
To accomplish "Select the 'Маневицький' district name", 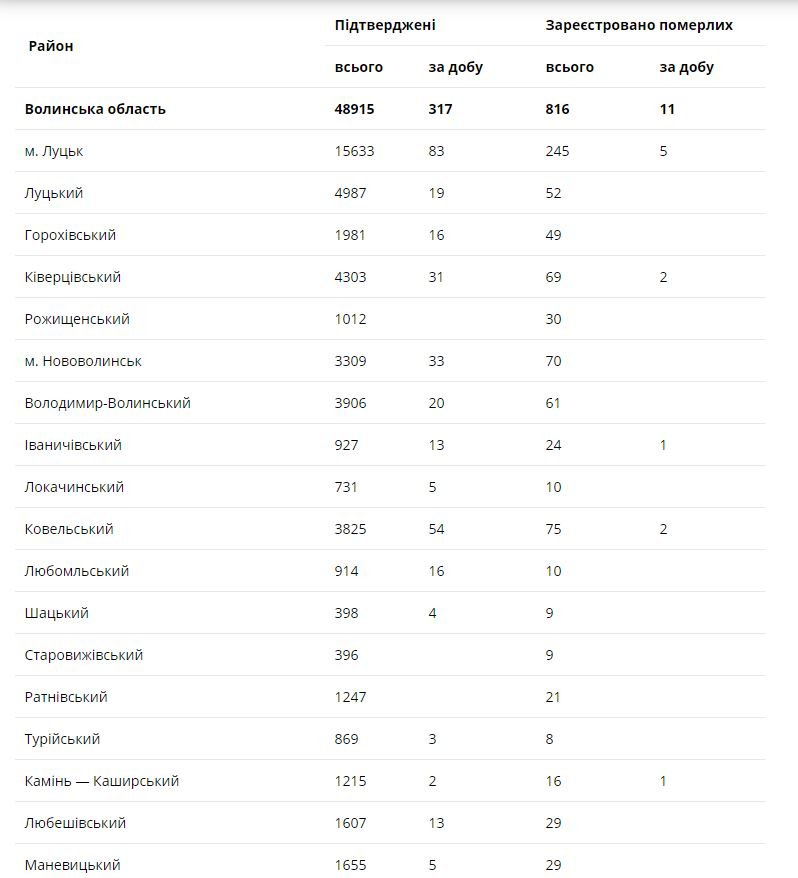I will [x=72, y=865].
